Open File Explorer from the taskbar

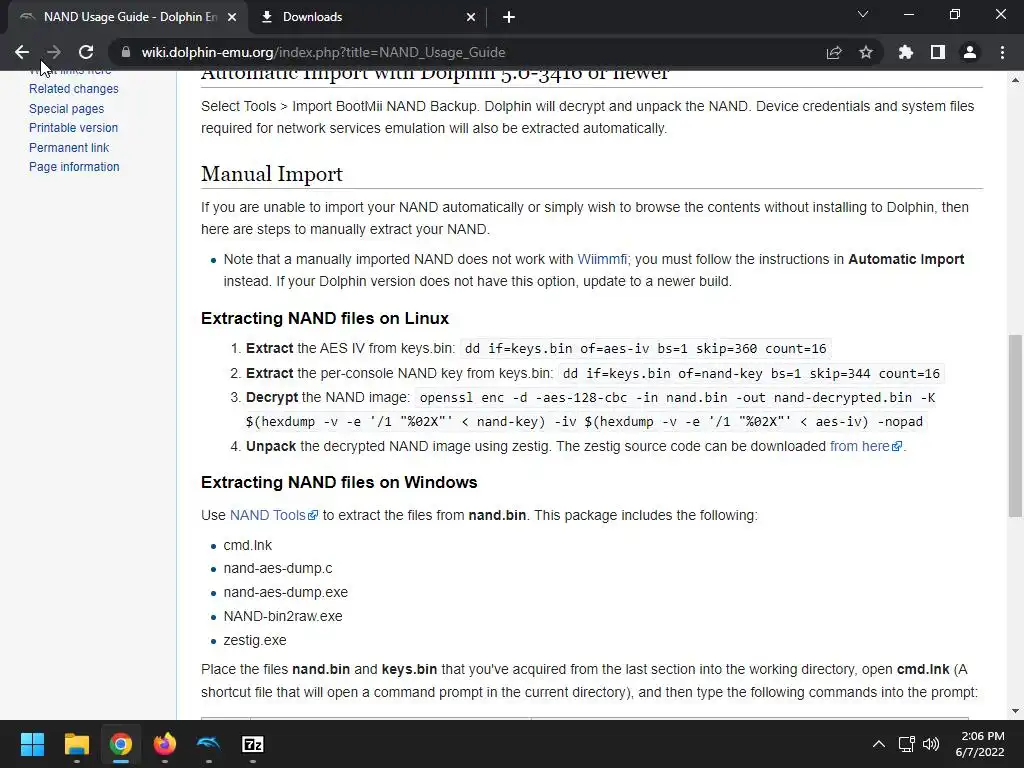(x=76, y=744)
